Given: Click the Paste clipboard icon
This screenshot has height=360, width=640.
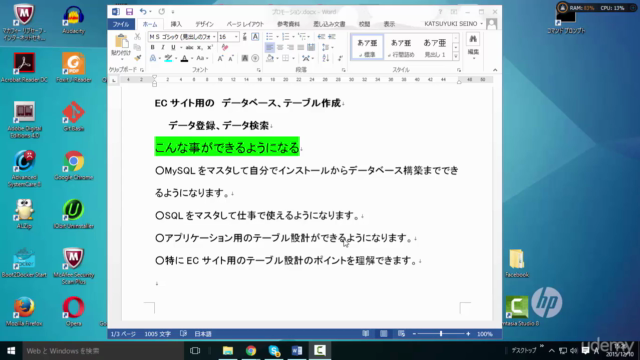Looking at the screenshot, I should [121, 42].
